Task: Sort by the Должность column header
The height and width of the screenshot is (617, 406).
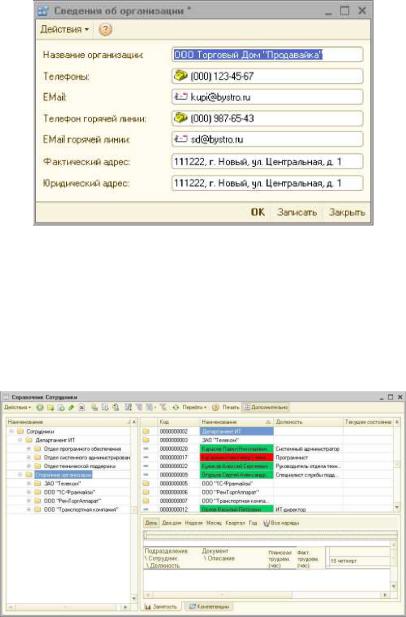Action: 308,422
